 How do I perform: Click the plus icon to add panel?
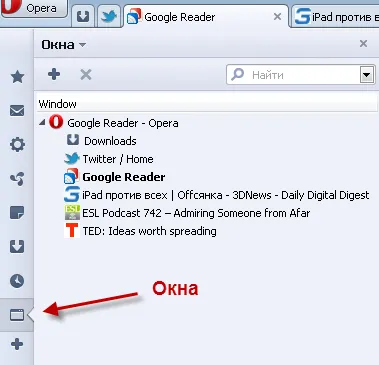[x=17, y=344]
